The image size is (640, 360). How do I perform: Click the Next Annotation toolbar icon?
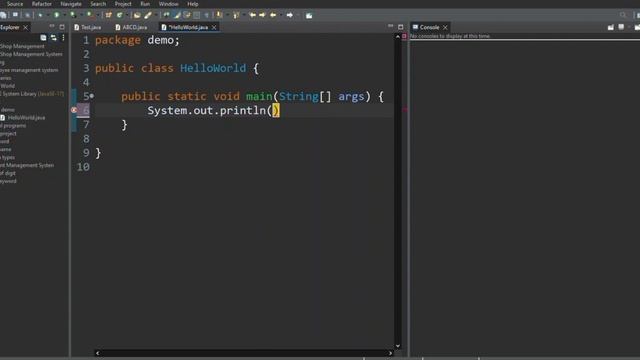[220, 15]
